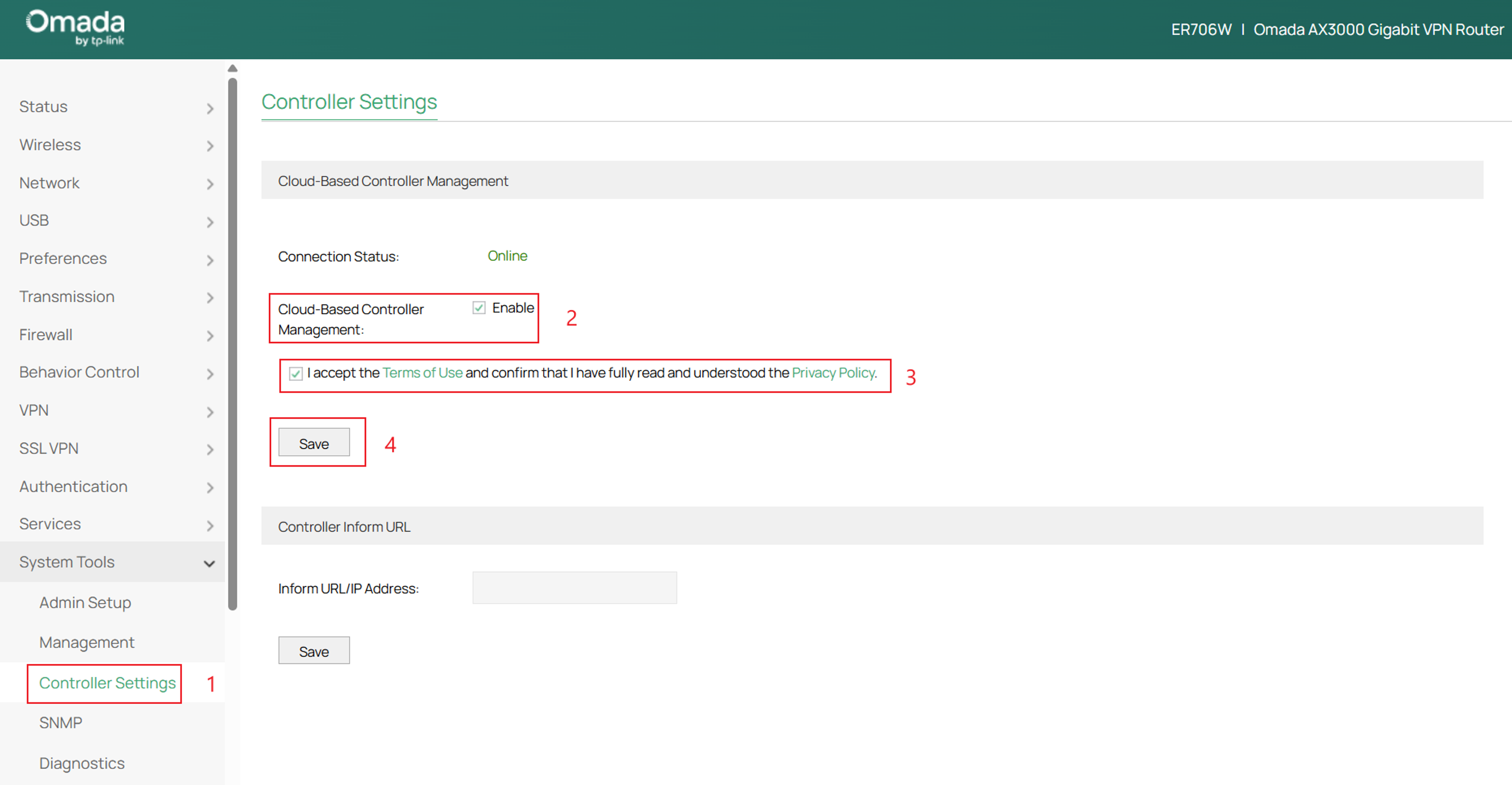Viewport: 1512px width, 785px height.
Task: Expand the Services chevron
Action: [x=210, y=526]
